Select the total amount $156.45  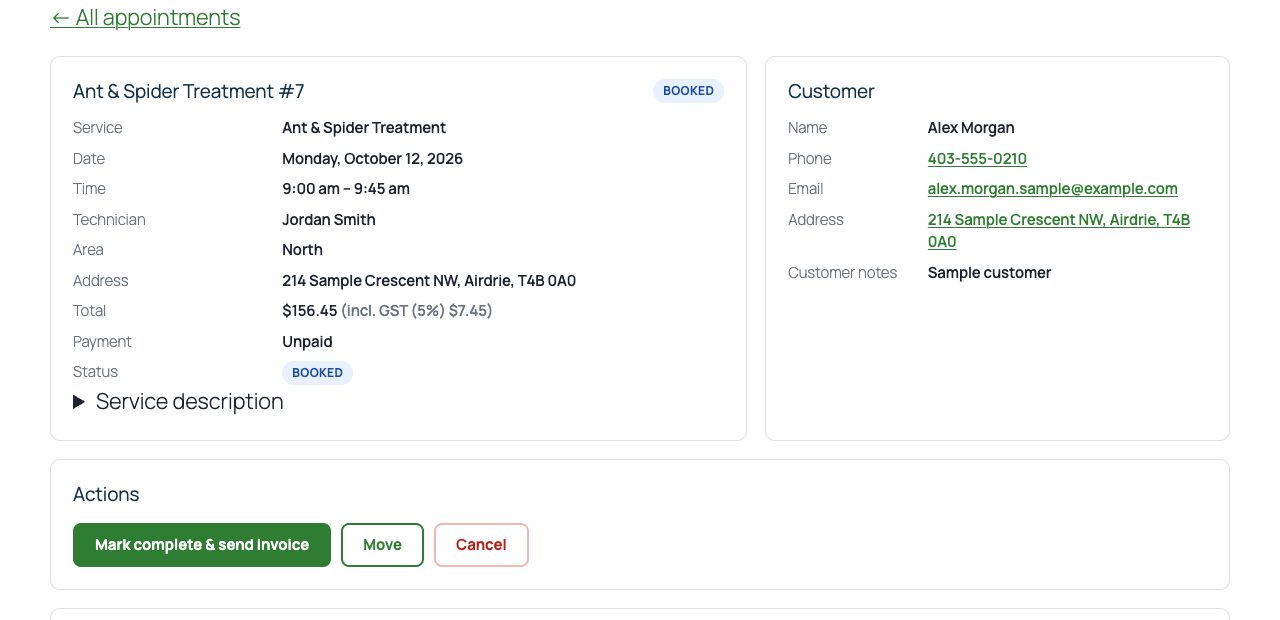coord(310,311)
